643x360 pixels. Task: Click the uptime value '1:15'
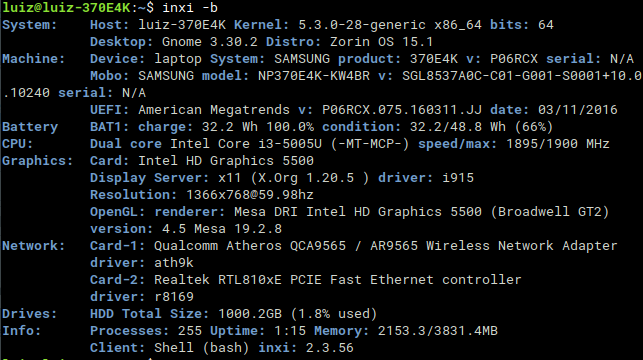pos(290,331)
